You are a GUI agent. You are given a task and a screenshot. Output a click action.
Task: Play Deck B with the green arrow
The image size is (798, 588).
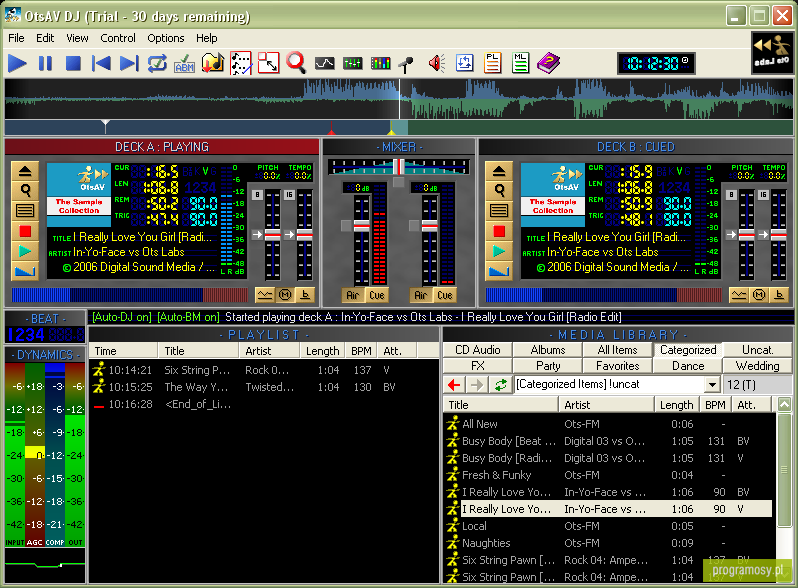click(499, 251)
